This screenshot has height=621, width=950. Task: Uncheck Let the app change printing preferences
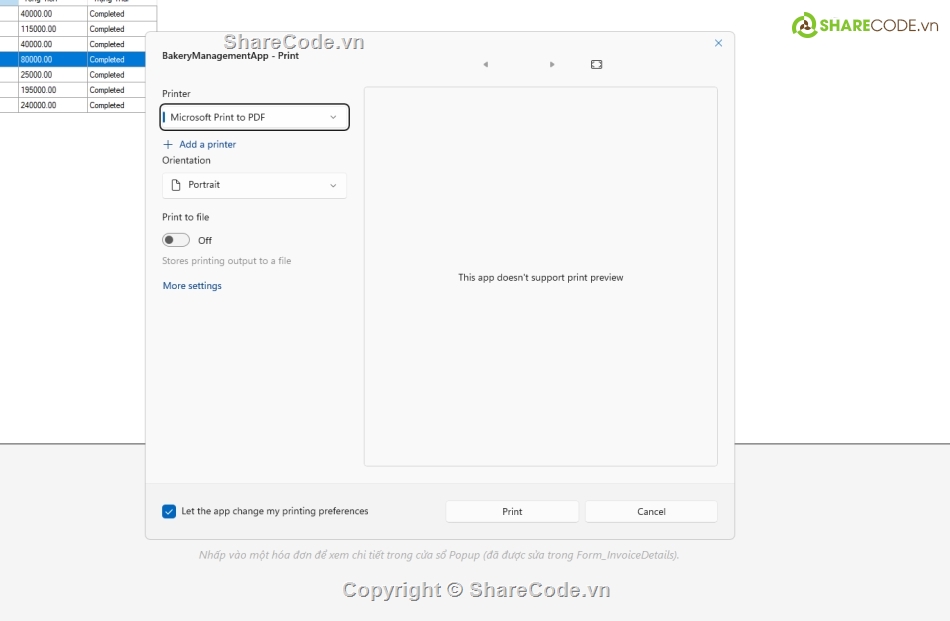(x=169, y=511)
